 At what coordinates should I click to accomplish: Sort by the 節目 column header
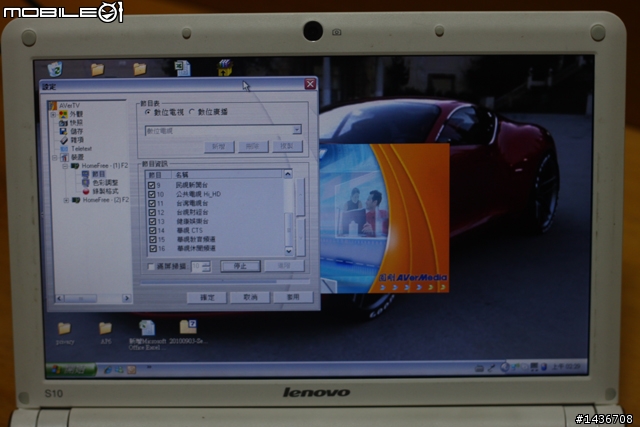[x=158, y=175]
